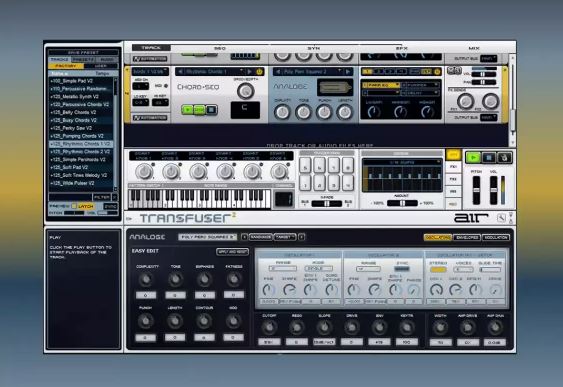Toggle the Chord-Seq power button
The image size is (563, 387).
pyautogui.click(x=260, y=71)
